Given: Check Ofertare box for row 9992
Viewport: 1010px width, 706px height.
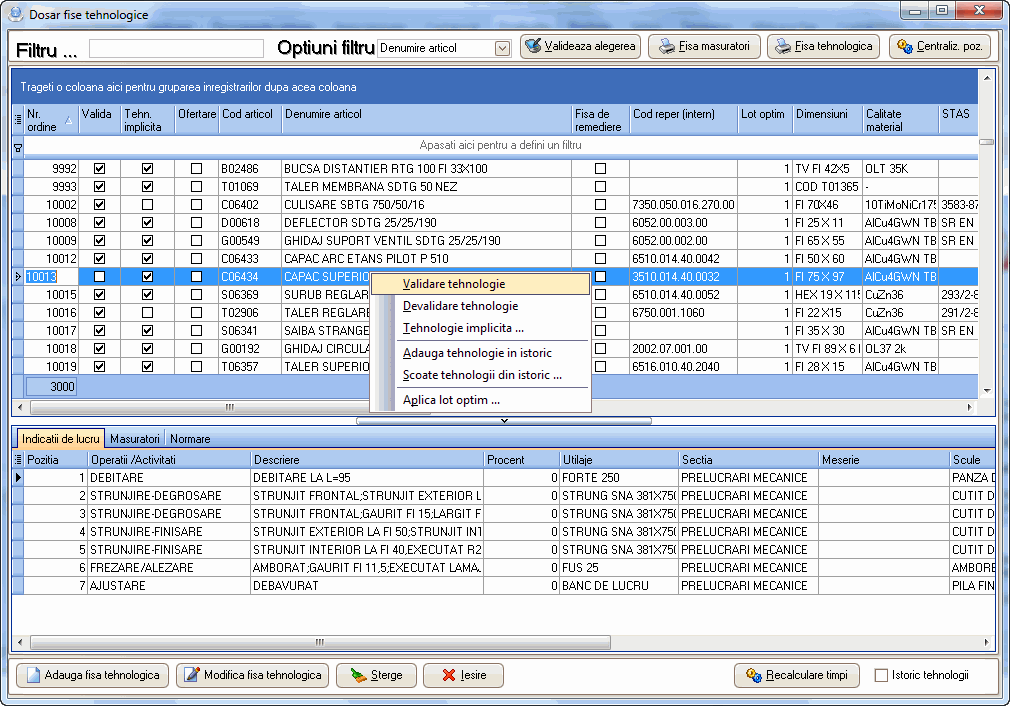Looking at the screenshot, I should point(197,169).
